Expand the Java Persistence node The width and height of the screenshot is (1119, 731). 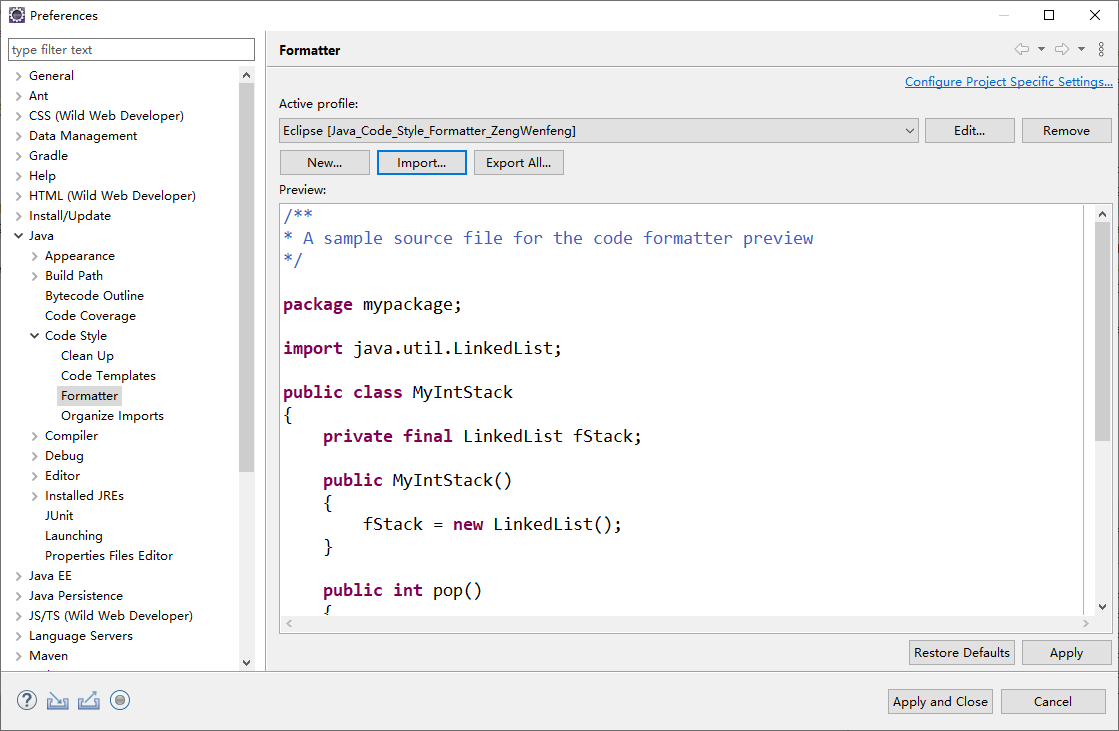tap(19, 595)
